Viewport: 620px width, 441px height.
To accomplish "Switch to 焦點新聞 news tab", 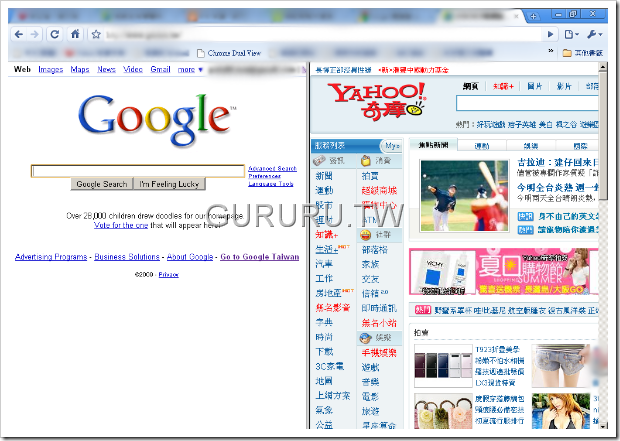I will point(433,145).
